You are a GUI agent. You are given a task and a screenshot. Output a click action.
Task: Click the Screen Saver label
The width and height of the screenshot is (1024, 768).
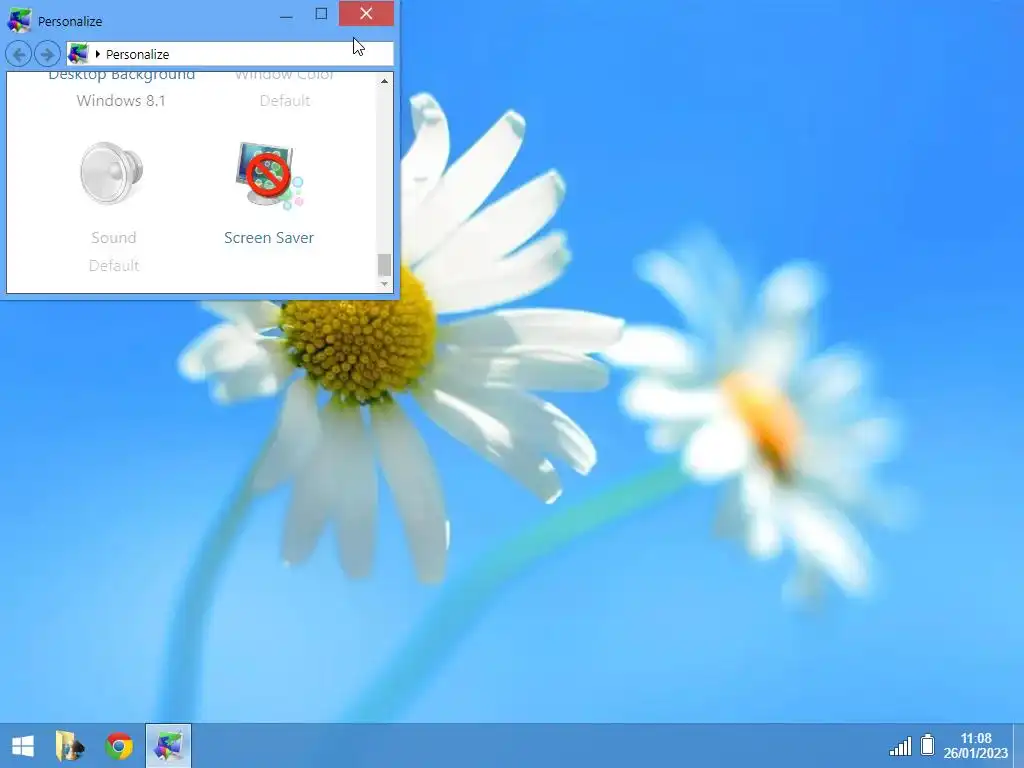[268, 238]
